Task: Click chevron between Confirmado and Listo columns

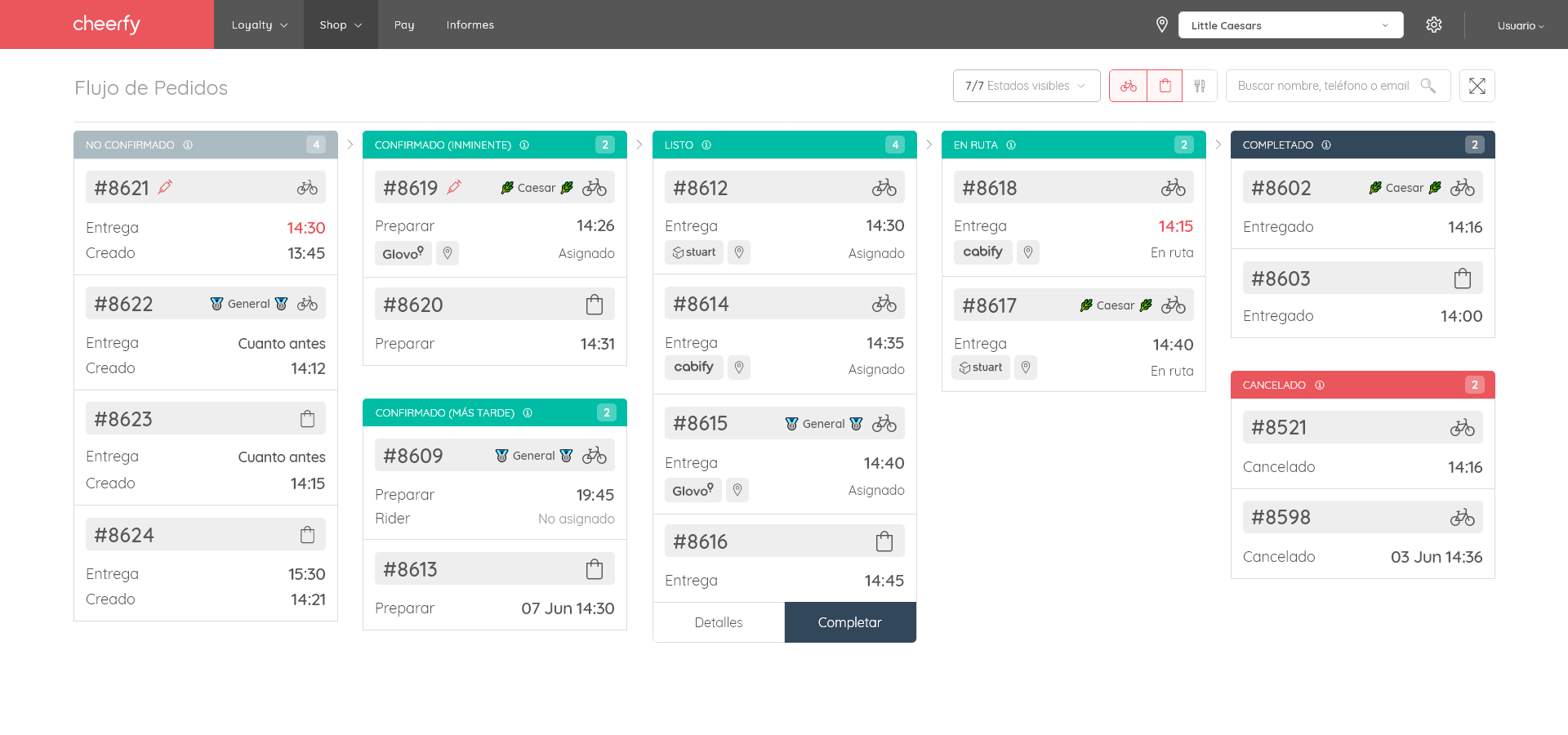Action: (639, 145)
